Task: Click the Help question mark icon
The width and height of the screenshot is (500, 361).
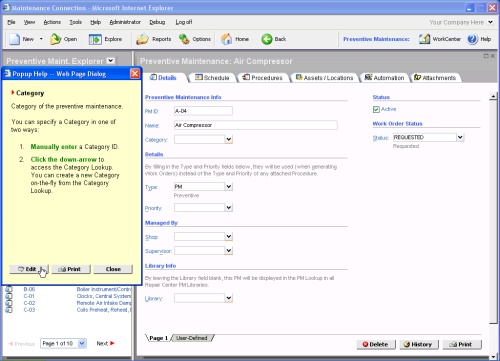Action: coord(472,39)
